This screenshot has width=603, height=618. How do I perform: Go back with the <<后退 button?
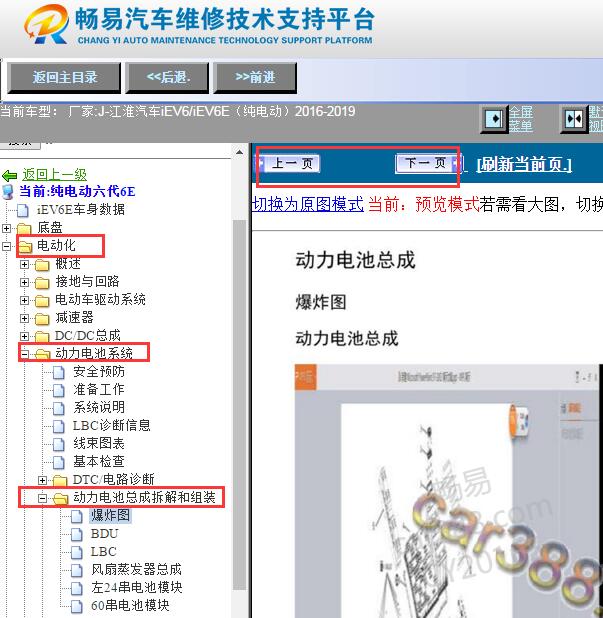click(167, 77)
